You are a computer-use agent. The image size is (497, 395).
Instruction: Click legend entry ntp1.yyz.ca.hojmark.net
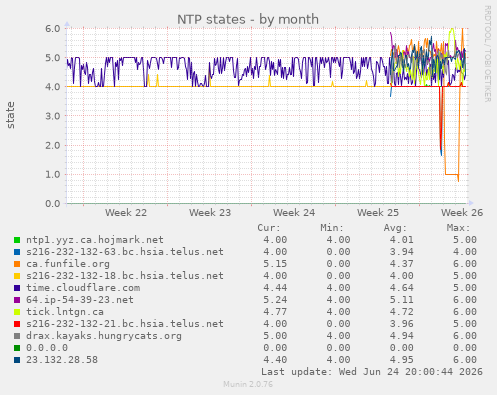click(95, 240)
